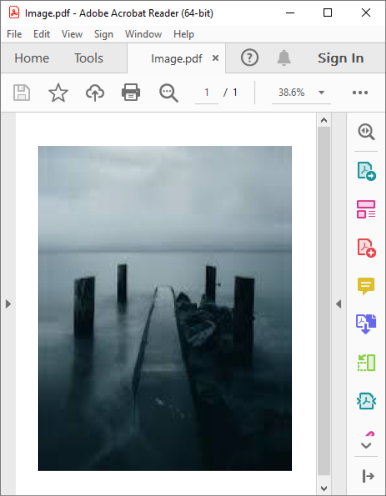This screenshot has height=496, width=386.
Task: Switch to the Tools tab
Action: [89, 58]
